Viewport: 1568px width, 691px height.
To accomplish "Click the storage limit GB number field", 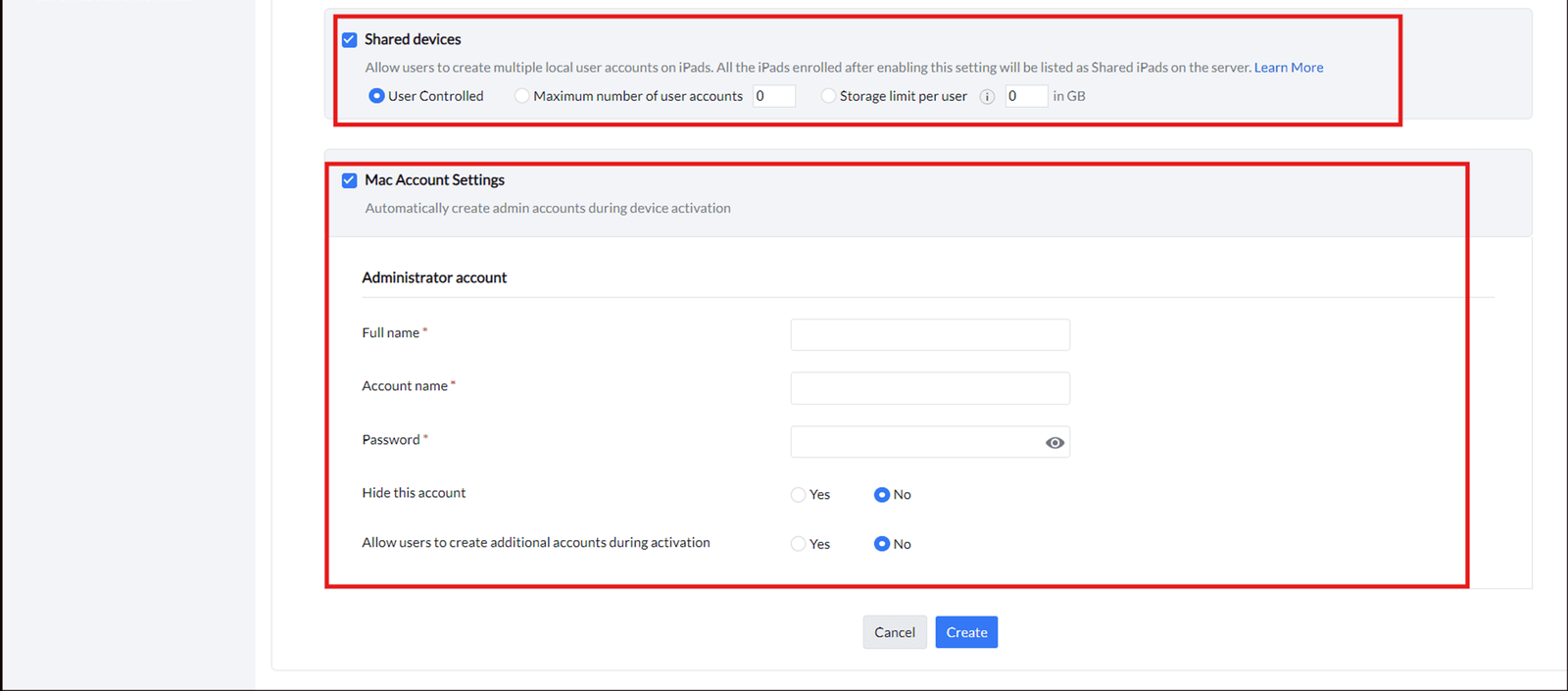I will [1026, 96].
